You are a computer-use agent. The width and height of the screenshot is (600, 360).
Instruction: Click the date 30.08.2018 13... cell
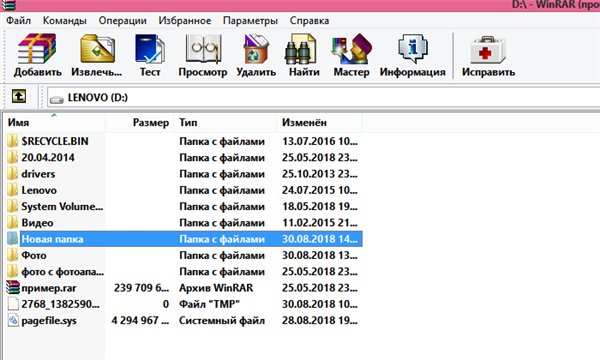coord(320,255)
